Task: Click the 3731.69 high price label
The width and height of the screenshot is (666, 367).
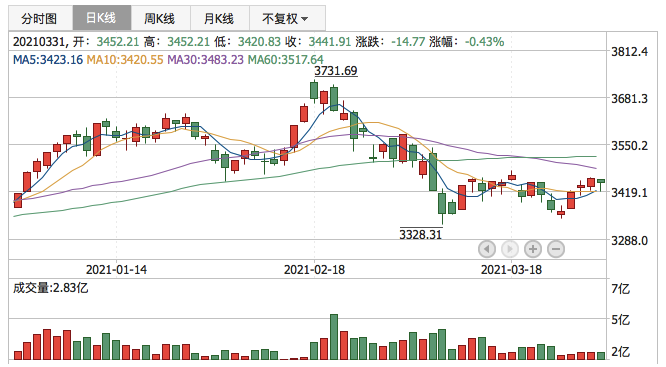Action: (x=336, y=71)
